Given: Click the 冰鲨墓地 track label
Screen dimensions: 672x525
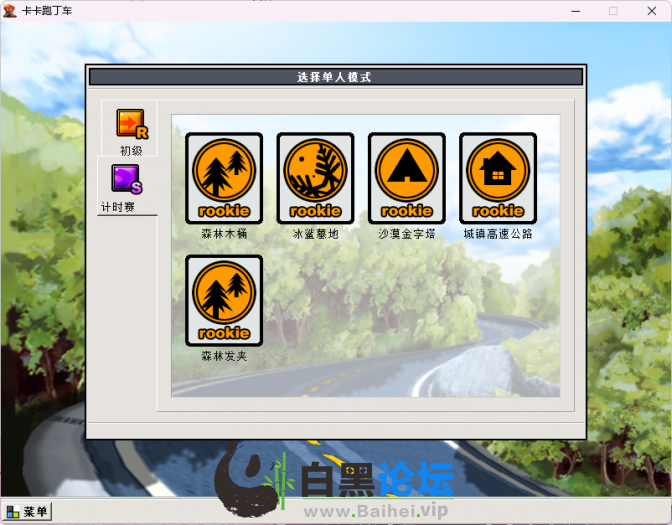Looking at the screenshot, I should pyautogui.click(x=315, y=234).
